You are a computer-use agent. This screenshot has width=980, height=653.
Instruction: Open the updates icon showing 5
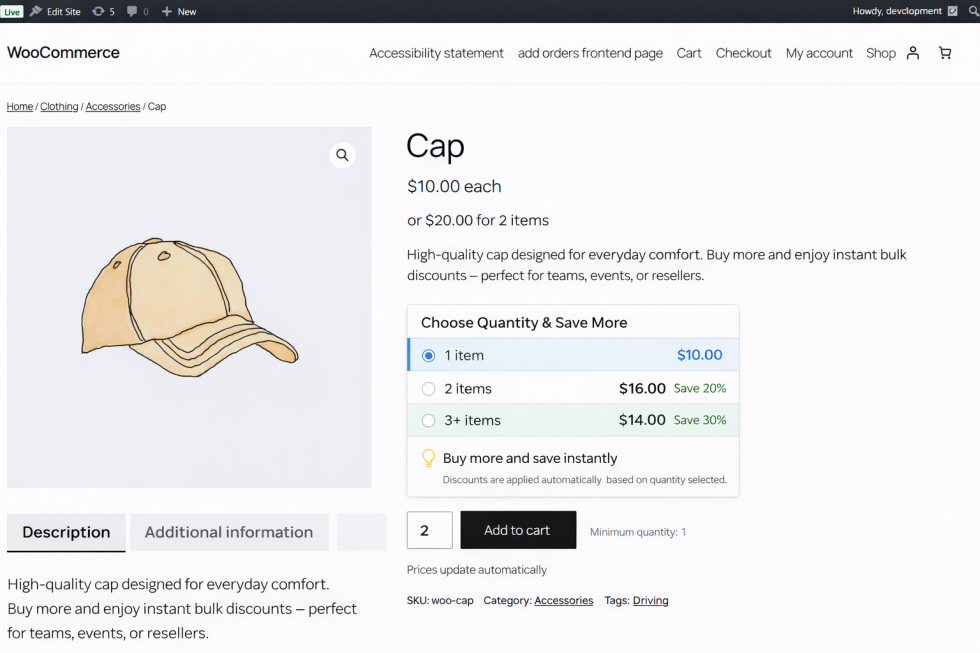(x=103, y=12)
